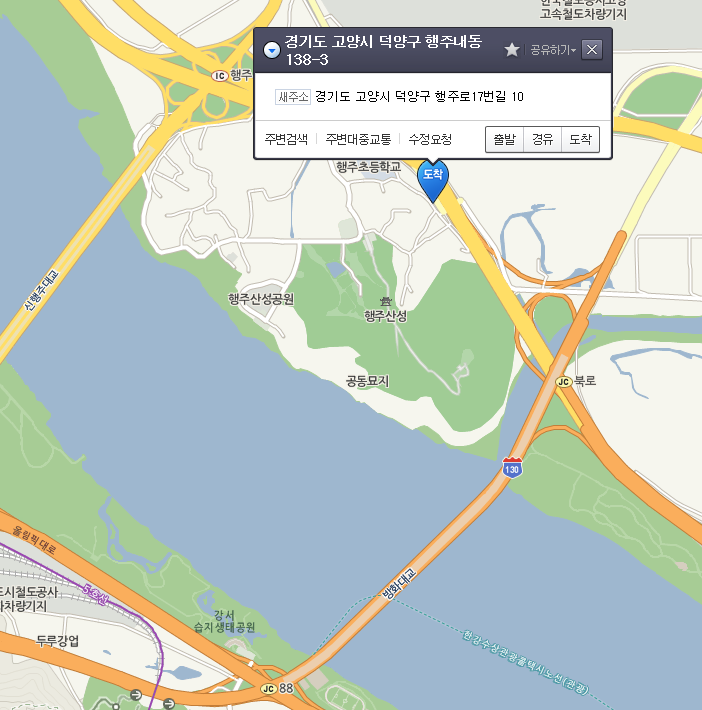Open 주변대중교통 nearby public transit
The image size is (702, 710).
358,139
